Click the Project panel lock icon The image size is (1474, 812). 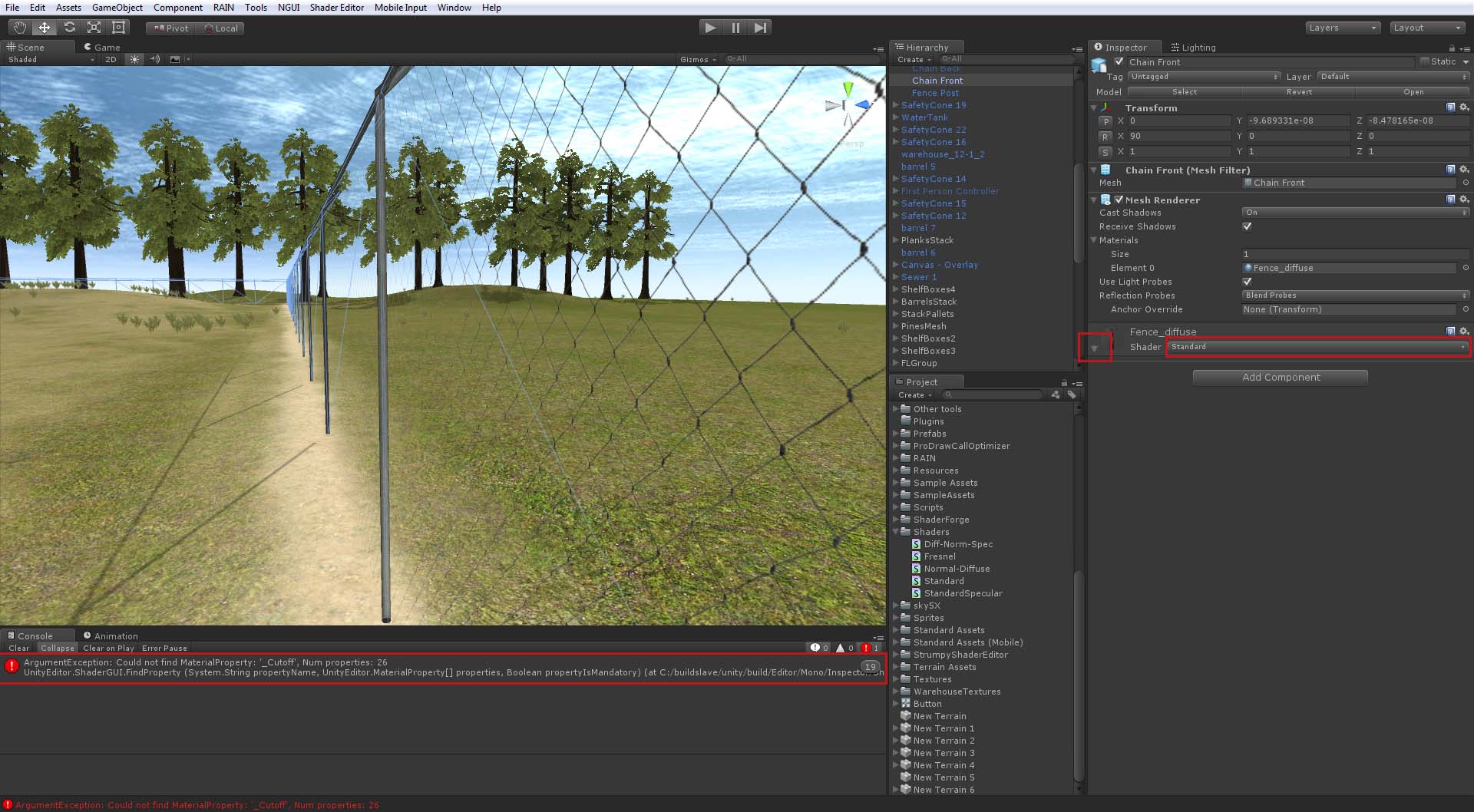pyautogui.click(x=1064, y=382)
